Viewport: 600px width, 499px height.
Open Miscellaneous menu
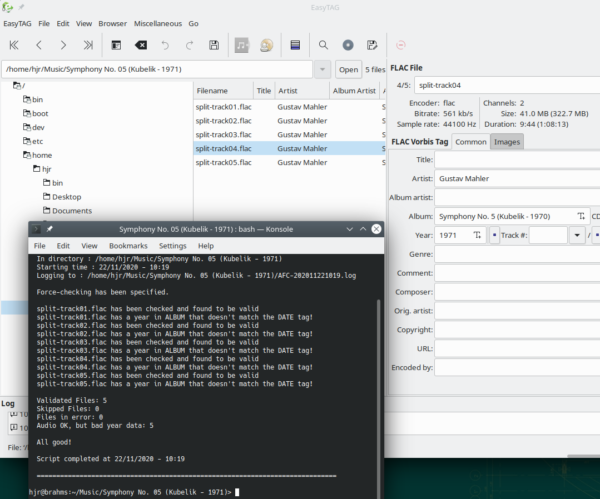click(x=158, y=23)
